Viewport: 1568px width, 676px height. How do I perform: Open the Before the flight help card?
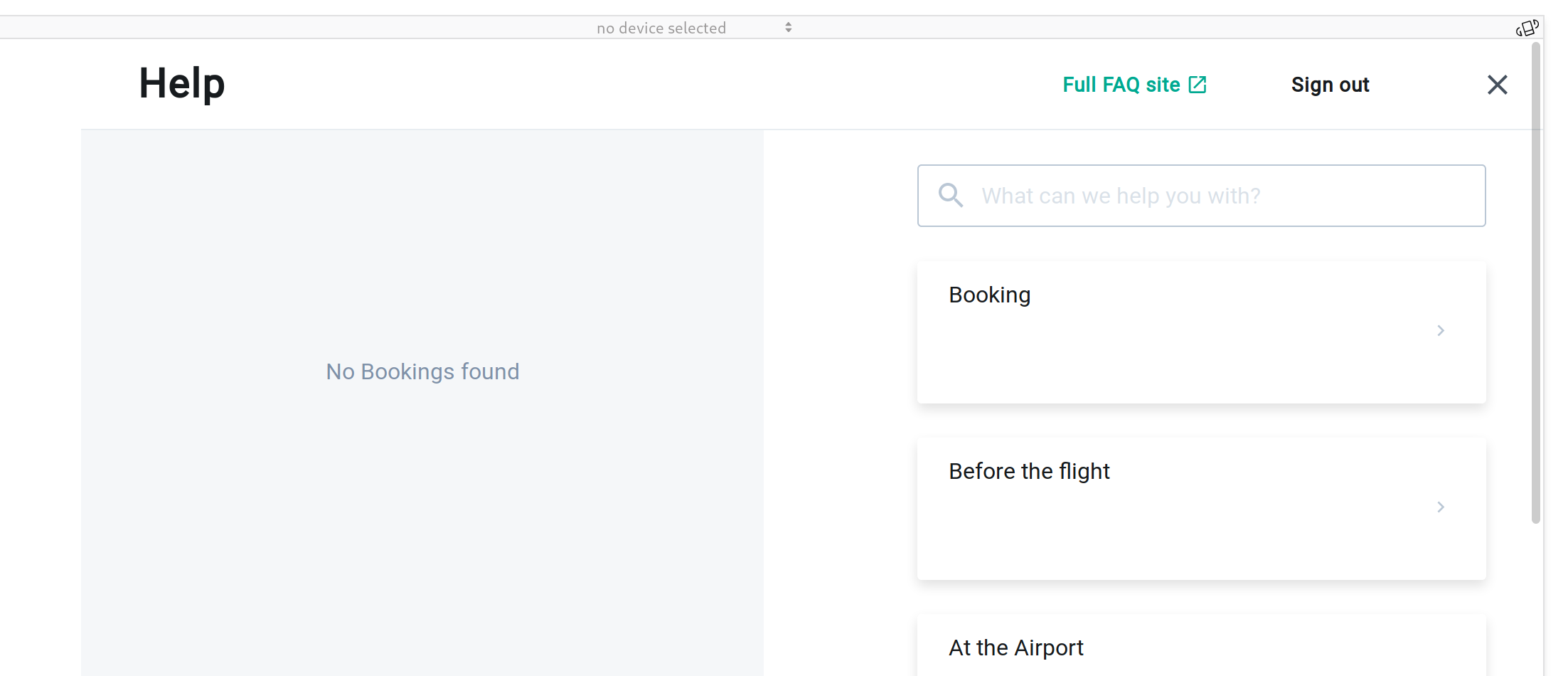coord(1201,507)
